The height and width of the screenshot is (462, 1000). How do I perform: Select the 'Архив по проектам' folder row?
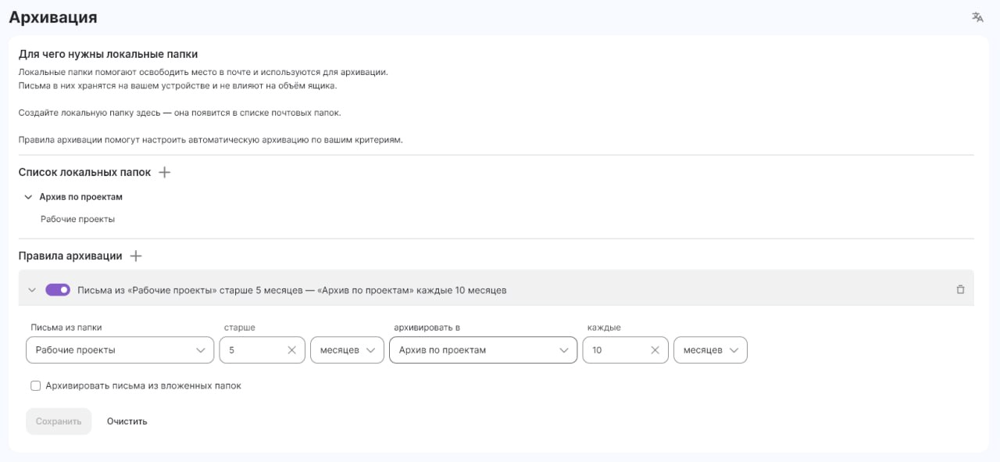[x=81, y=197]
